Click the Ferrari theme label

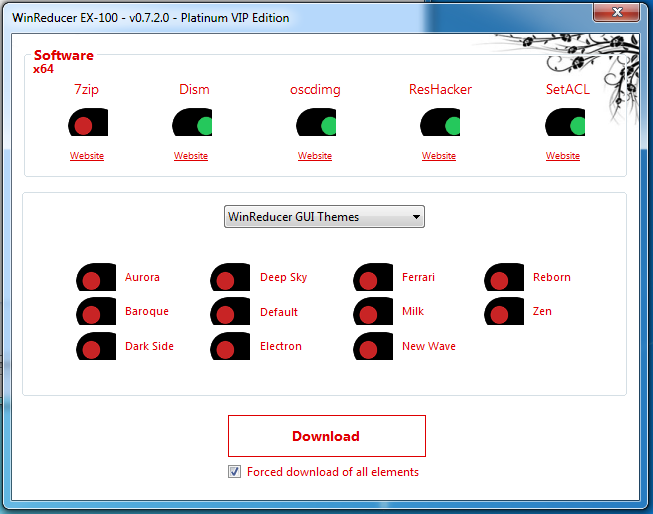coord(418,277)
